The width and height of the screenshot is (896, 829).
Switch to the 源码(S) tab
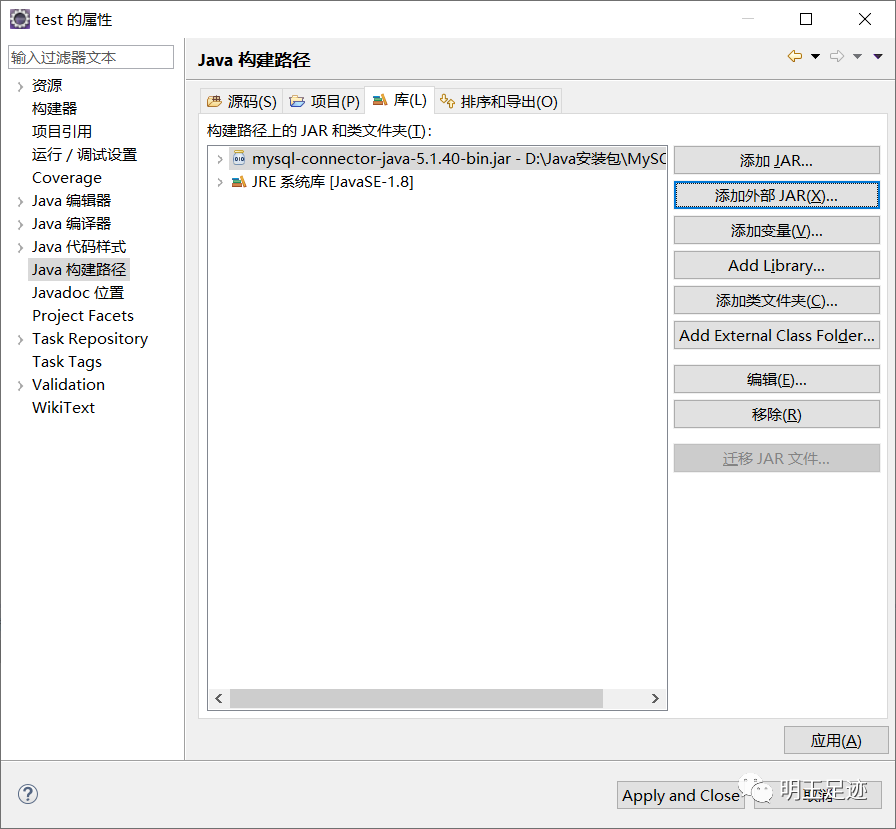(242, 102)
